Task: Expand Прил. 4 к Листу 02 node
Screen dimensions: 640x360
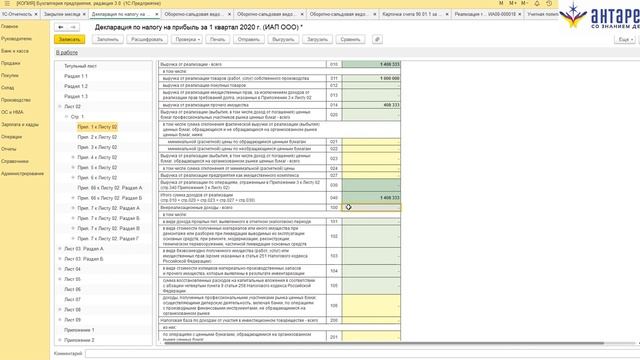Action: point(73,157)
